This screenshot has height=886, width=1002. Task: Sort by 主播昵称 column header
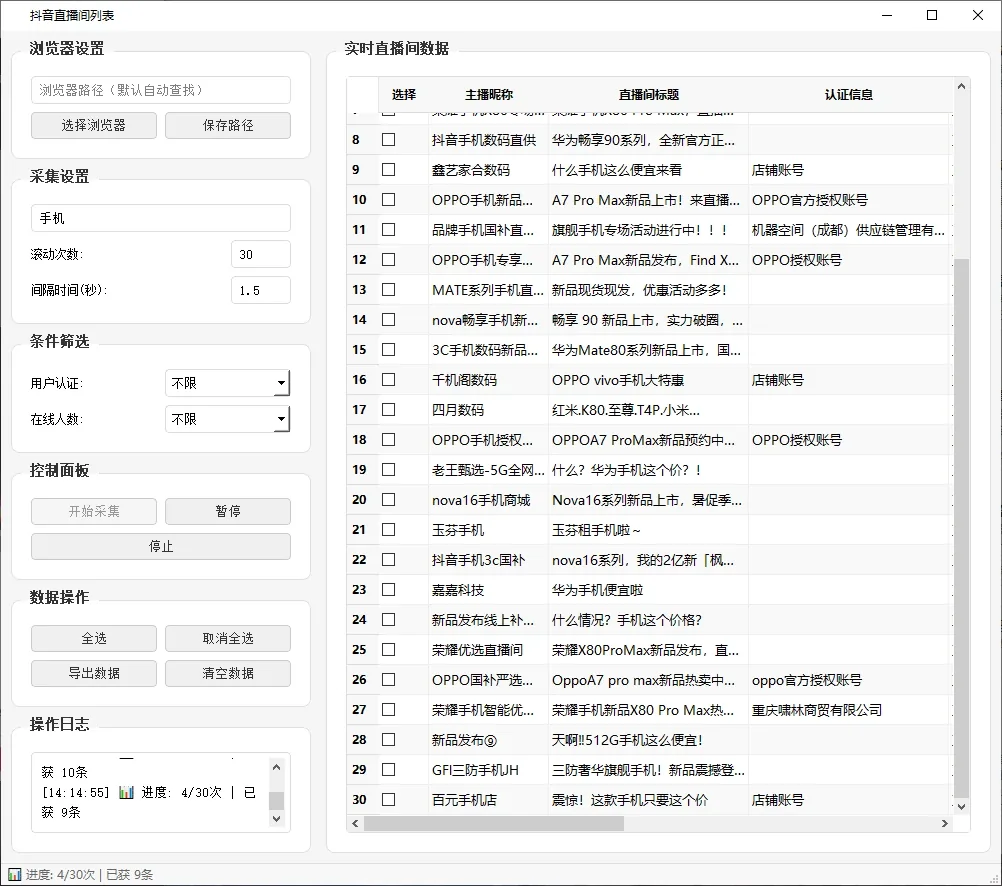coord(488,95)
